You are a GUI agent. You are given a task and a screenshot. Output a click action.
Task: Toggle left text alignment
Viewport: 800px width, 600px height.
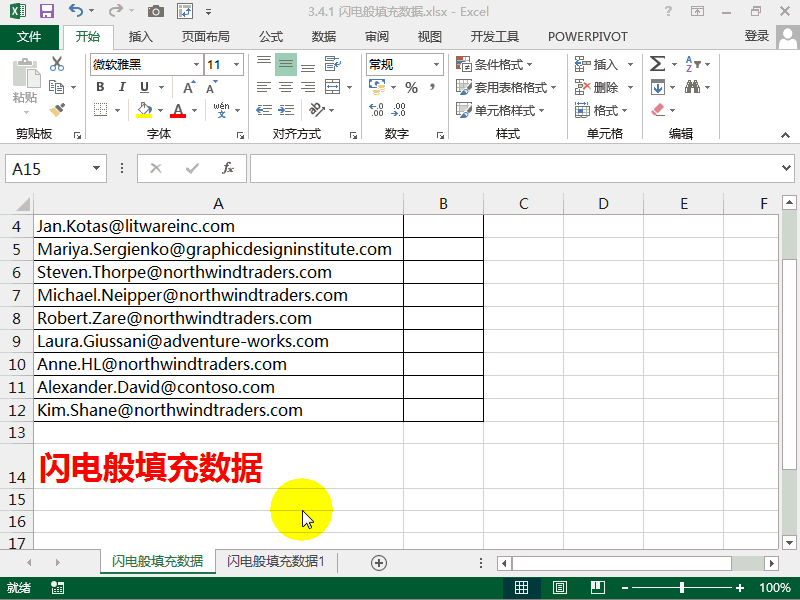[x=264, y=87]
